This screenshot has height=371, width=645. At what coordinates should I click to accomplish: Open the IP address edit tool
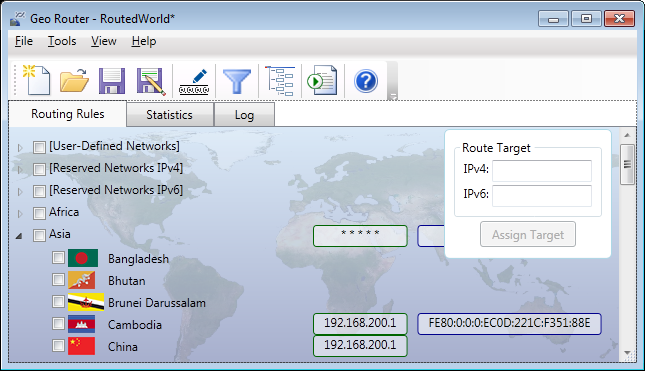tap(194, 82)
